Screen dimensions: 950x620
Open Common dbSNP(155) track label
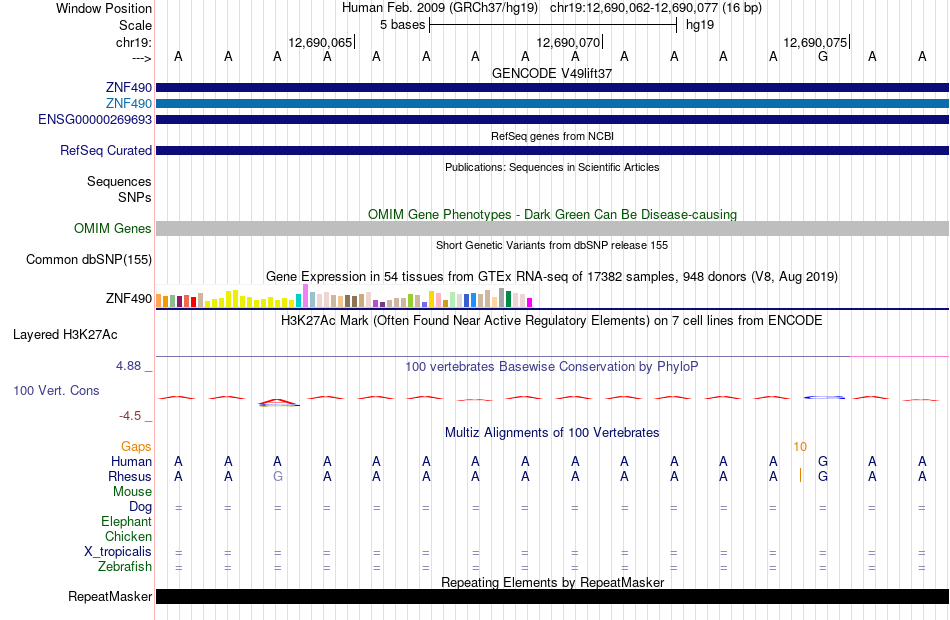(x=88, y=259)
